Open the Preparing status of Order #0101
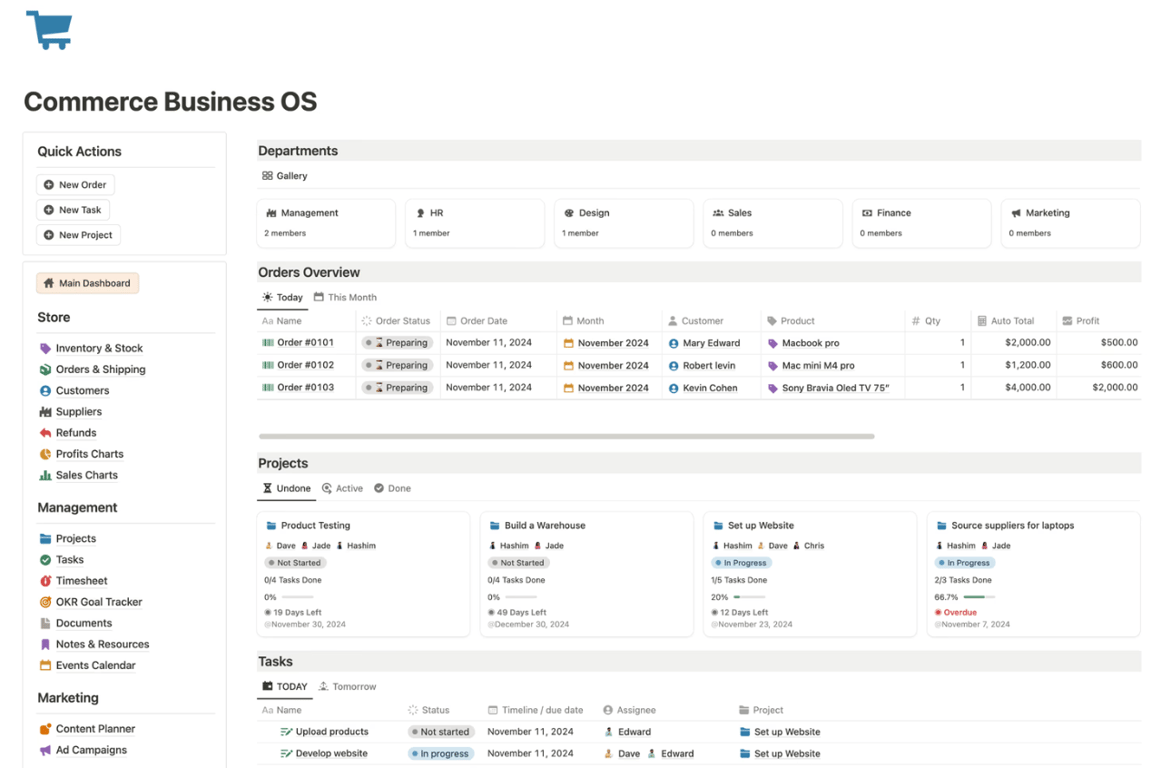 point(397,343)
